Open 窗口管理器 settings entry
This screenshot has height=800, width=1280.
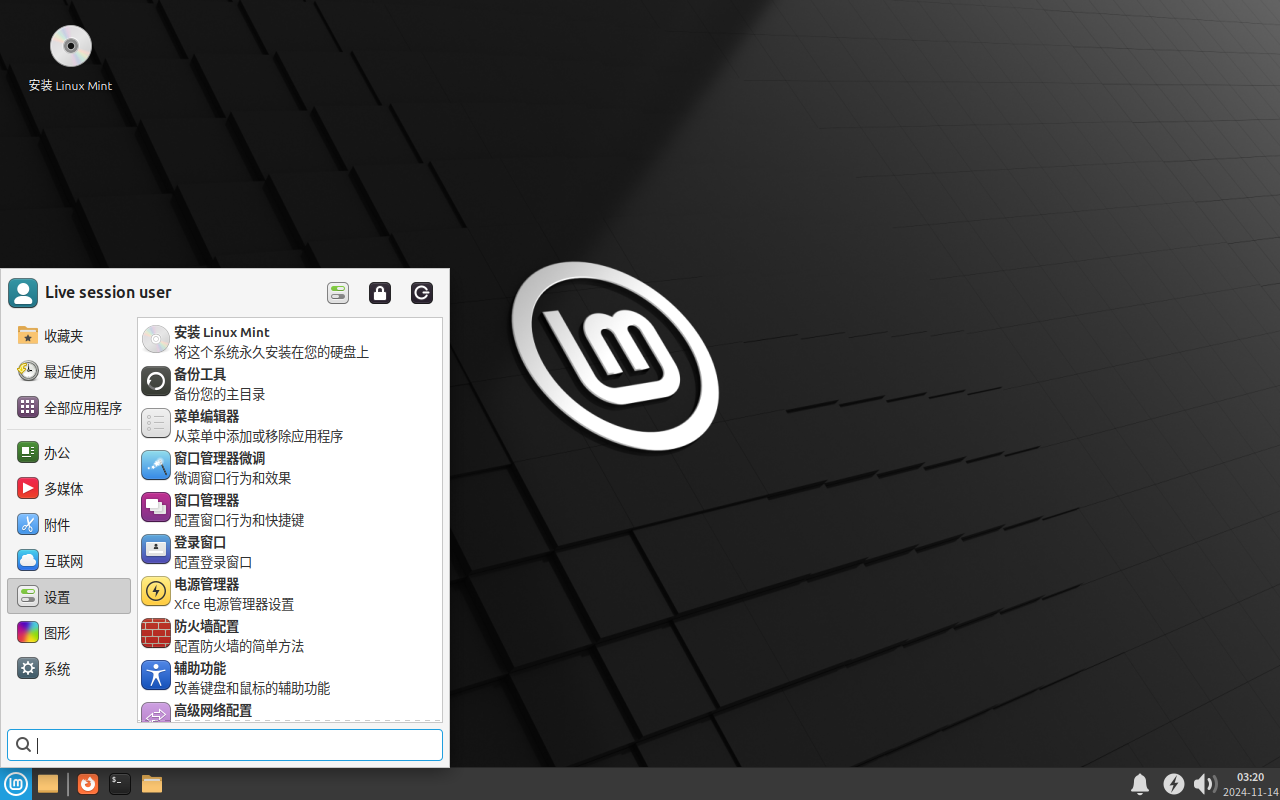[x=290, y=510]
